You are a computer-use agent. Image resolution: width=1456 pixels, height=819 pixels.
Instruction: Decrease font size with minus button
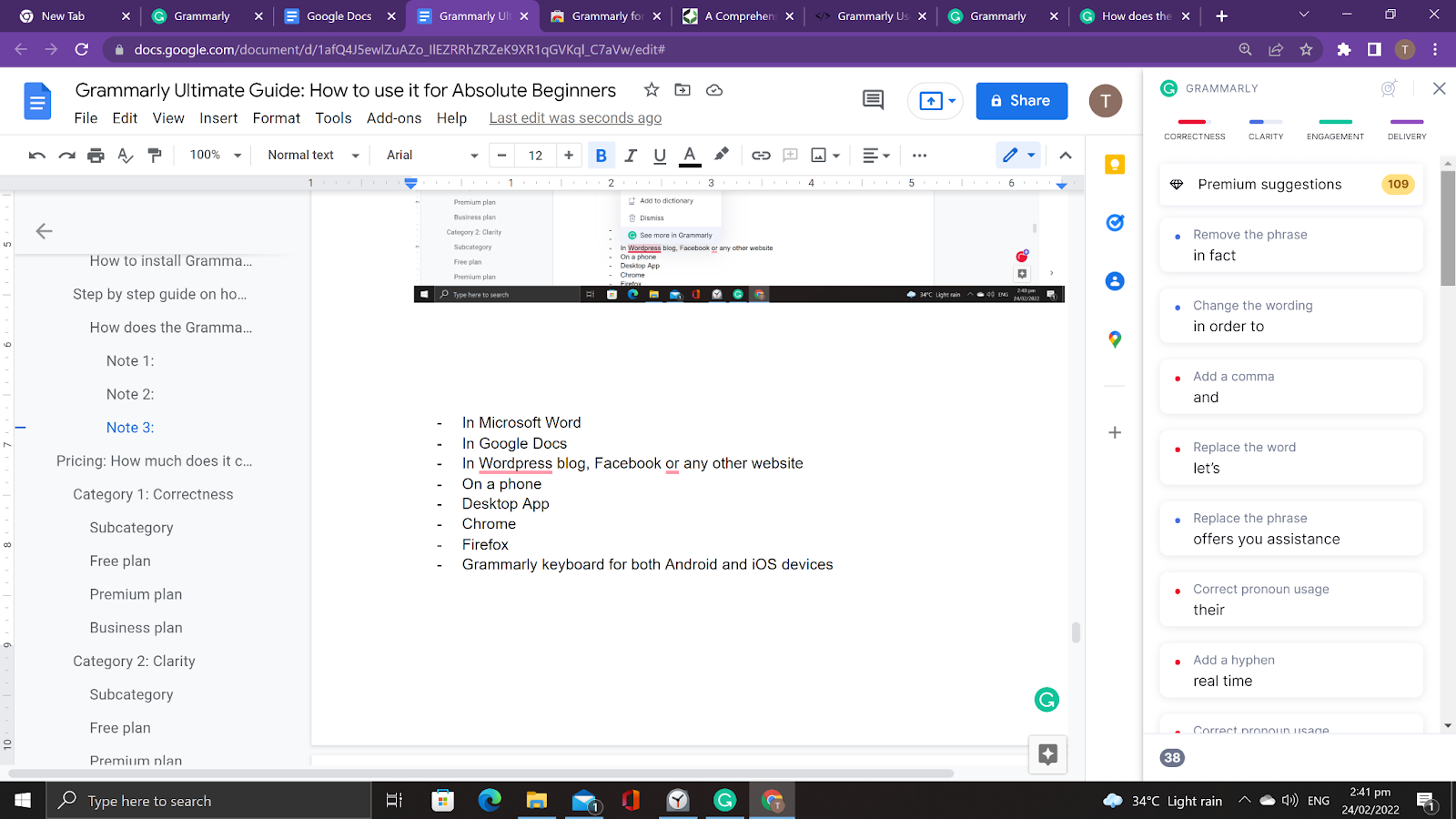point(501,156)
